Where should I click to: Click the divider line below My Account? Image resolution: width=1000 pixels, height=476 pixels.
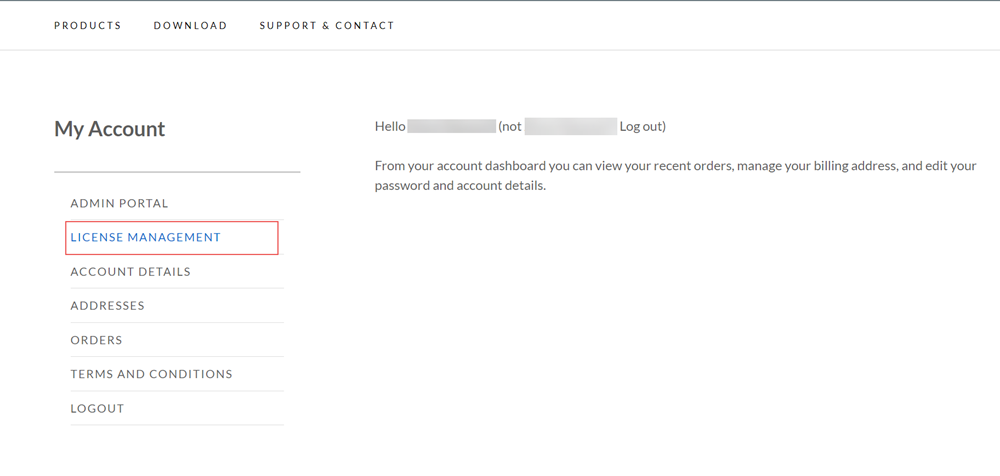click(x=177, y=172)
